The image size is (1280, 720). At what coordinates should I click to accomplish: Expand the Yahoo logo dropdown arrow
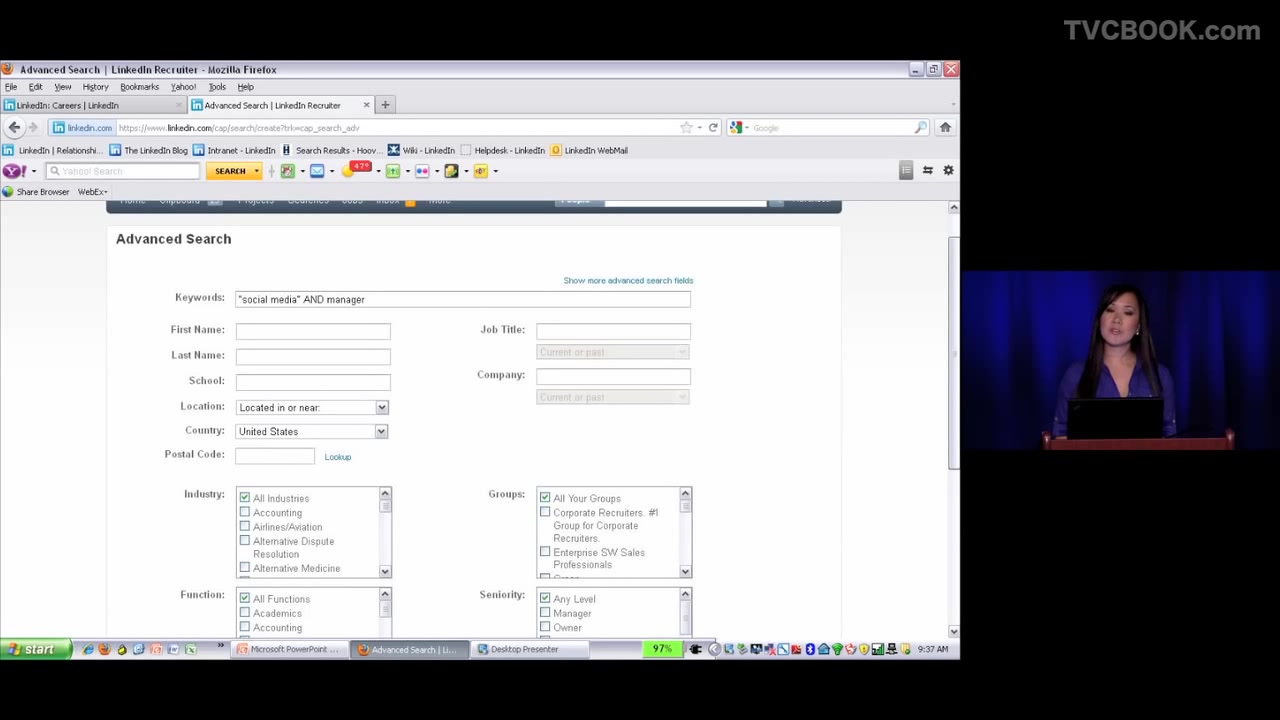(33, 171)
